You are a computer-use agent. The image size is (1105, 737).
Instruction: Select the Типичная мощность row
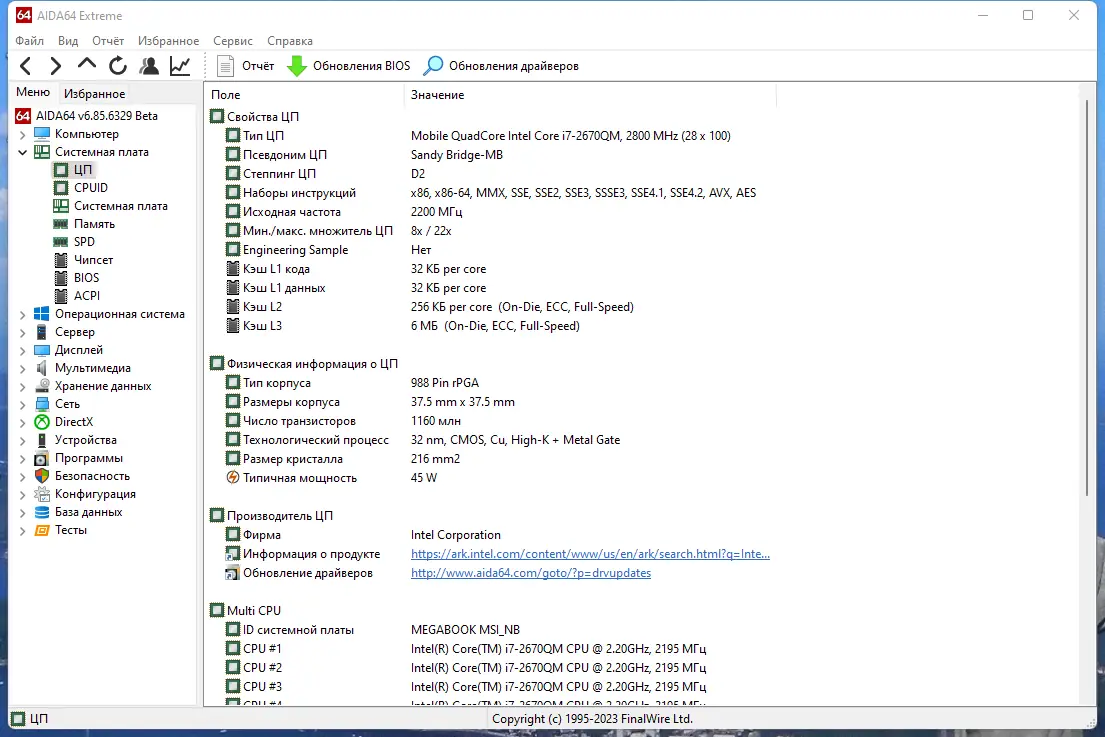click(x=331, y=478)
